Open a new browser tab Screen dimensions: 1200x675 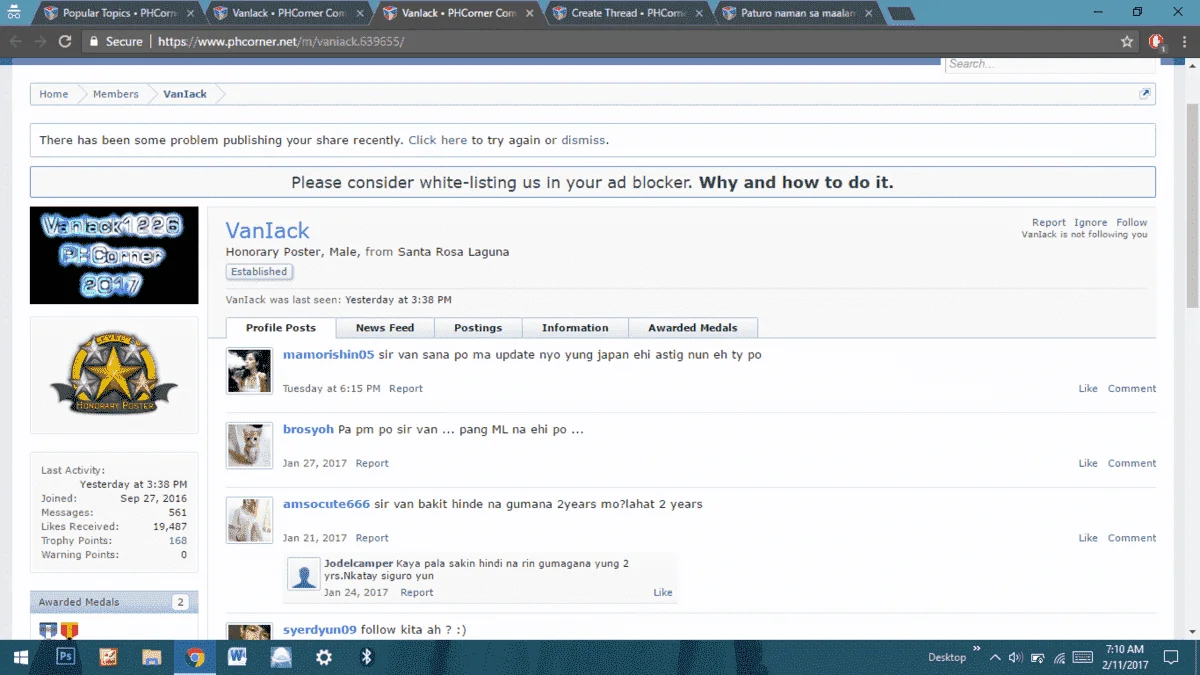tap(900, 14)
